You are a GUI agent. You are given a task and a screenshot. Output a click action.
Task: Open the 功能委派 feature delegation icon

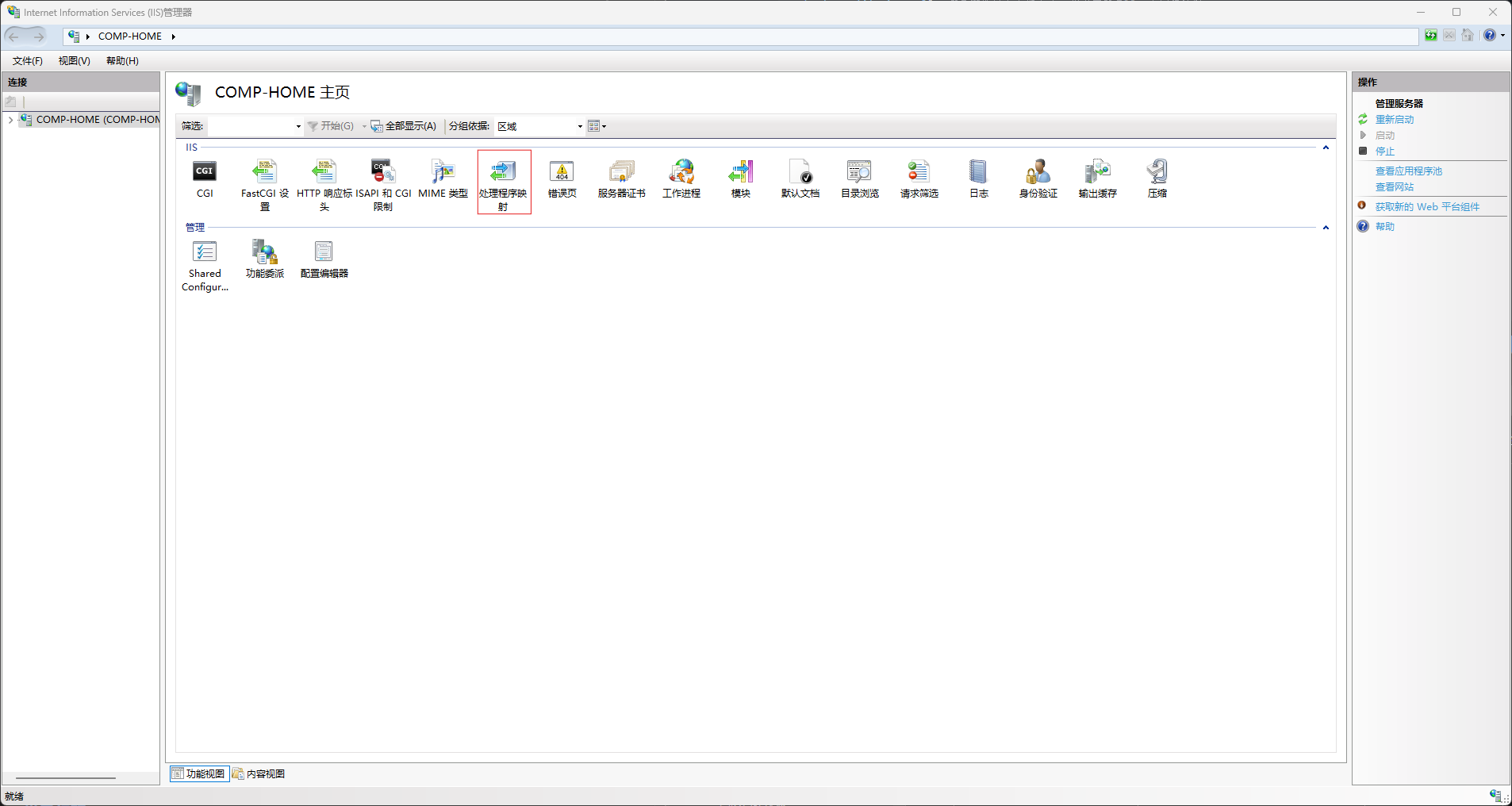(x=264, y=252)
